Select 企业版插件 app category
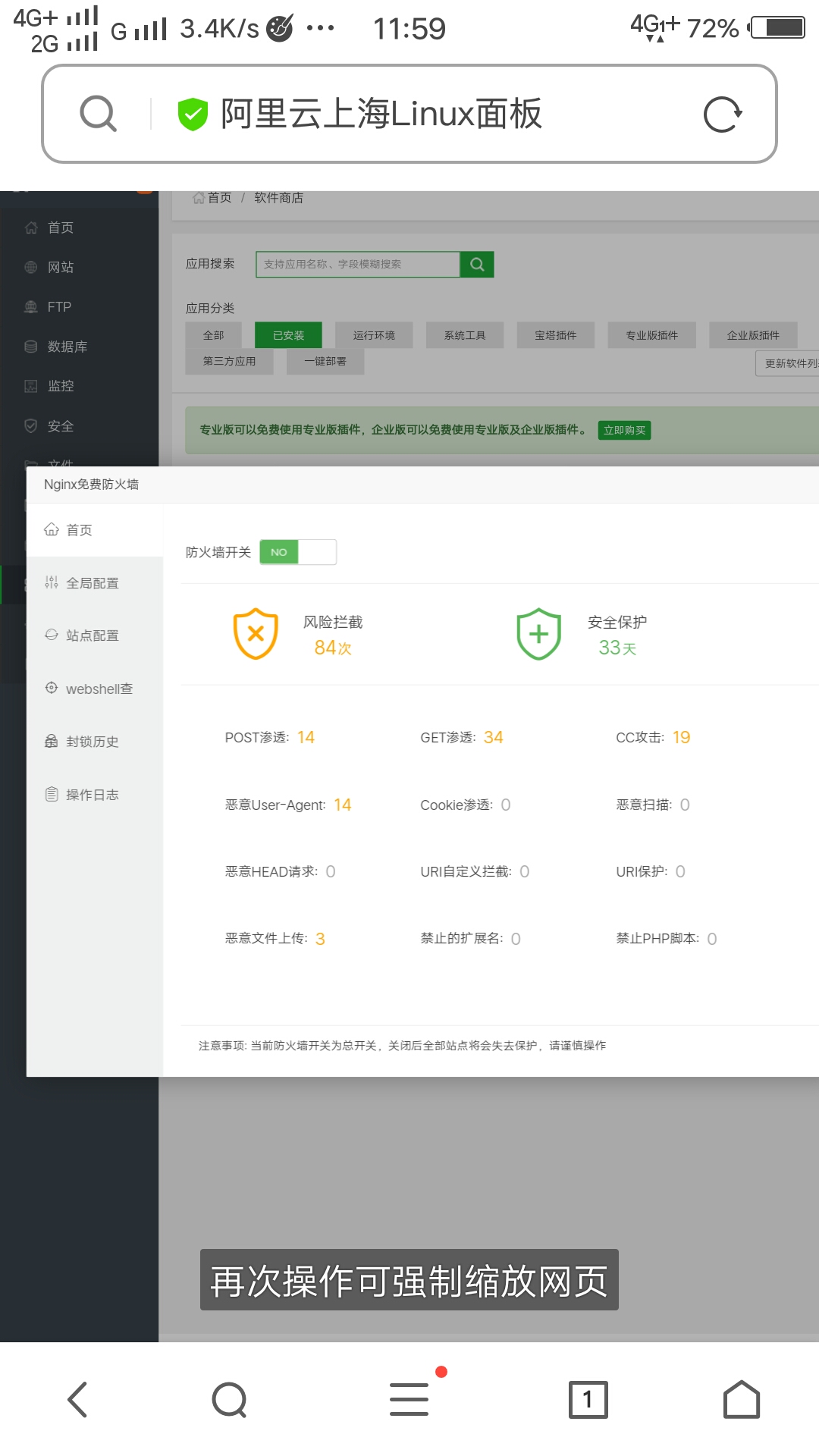 point(753,335)
